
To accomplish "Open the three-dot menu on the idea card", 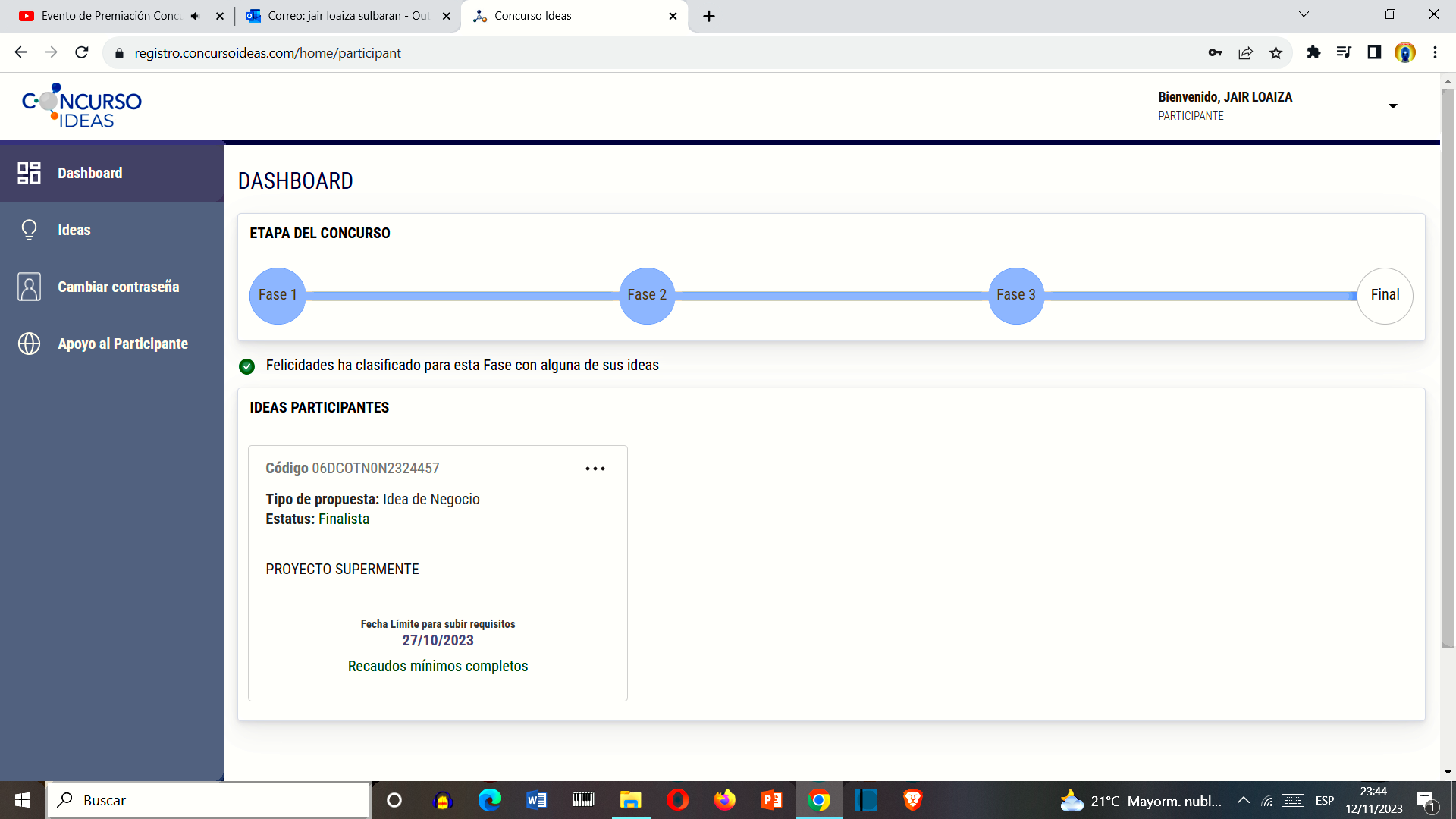I will pos(595,469).
